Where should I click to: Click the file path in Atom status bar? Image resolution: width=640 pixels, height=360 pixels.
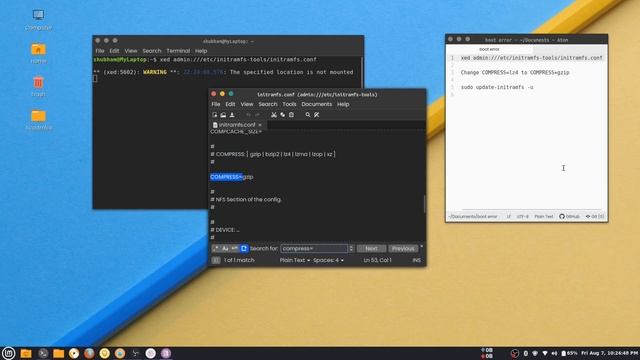473,216
